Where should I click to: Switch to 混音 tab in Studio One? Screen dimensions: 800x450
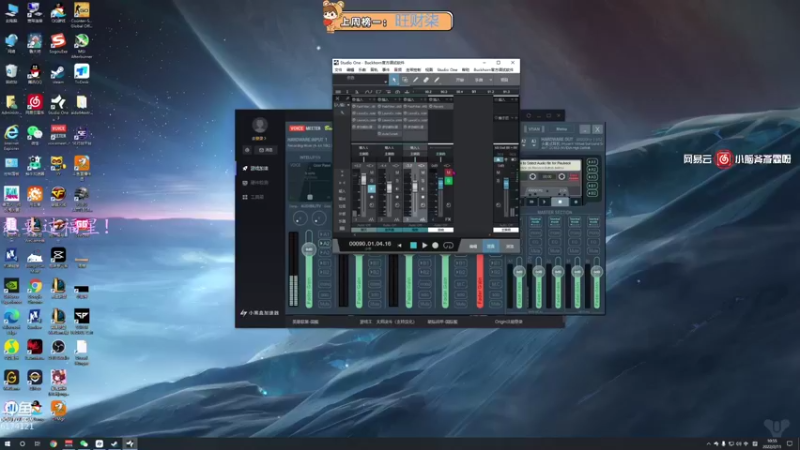491,246
